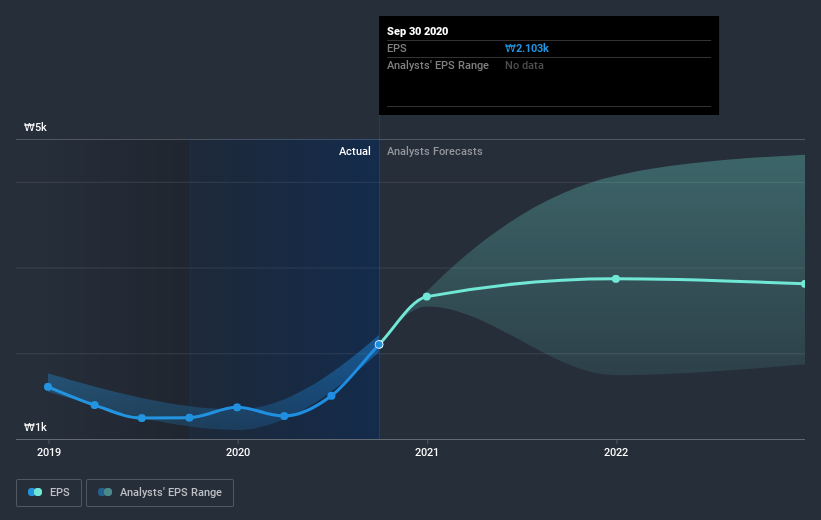Select the 2022 forecast EPS data point
The width and height of the screenshot is (821, 520).
click(616, 279)
